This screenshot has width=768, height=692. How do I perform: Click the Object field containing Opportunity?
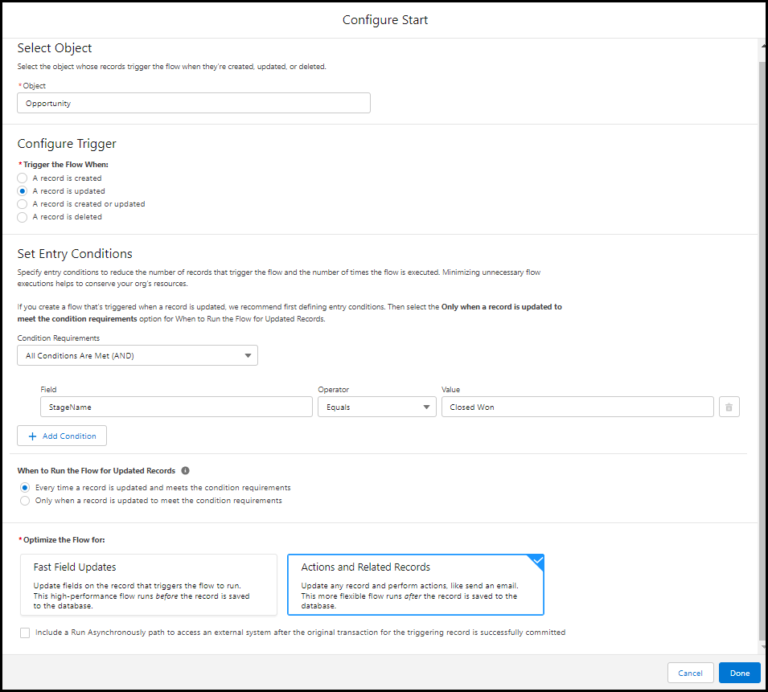point(193,103)
